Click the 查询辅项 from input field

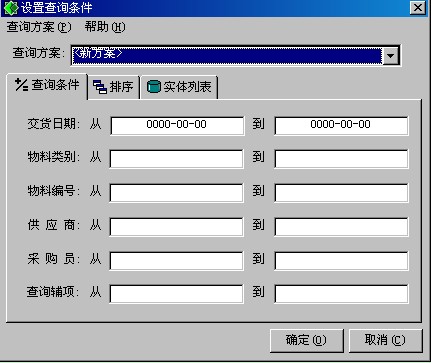pos(176,293)
